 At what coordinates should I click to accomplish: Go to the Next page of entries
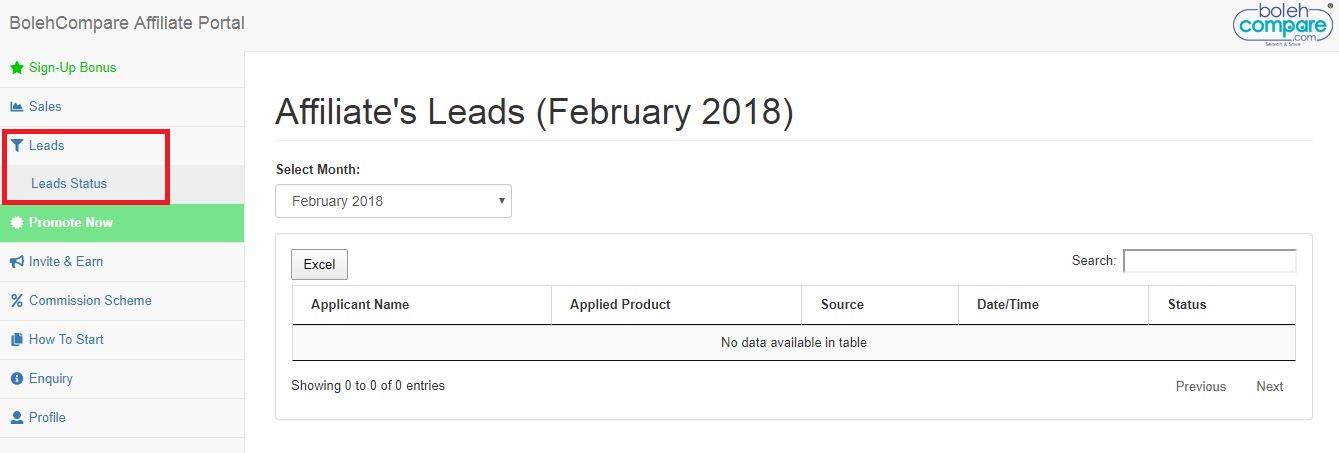(1269, 386)
